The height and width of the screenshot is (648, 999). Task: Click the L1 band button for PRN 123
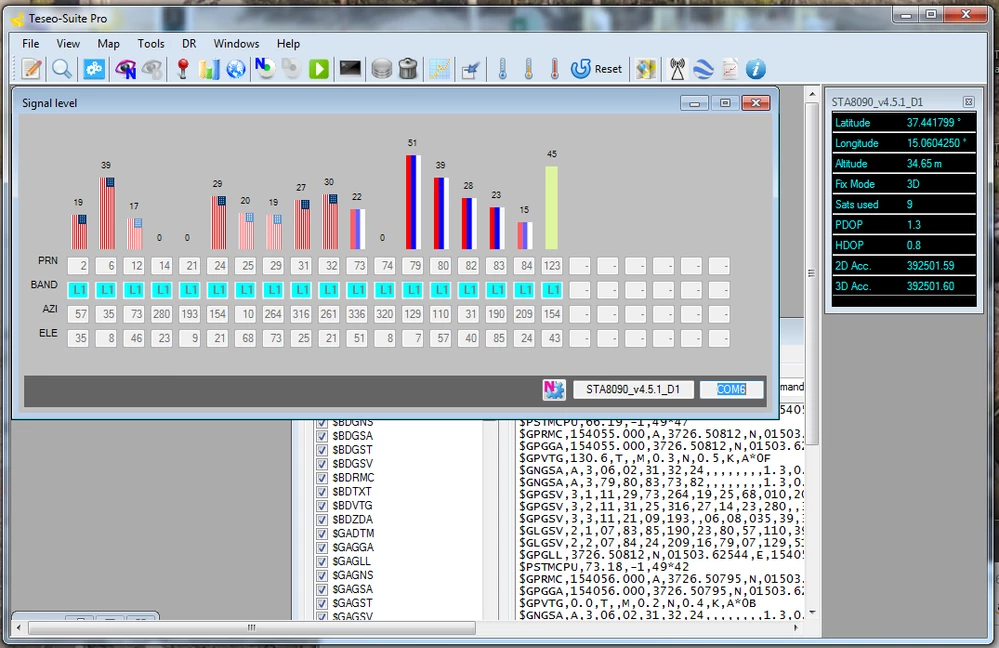tap(552, 291)
